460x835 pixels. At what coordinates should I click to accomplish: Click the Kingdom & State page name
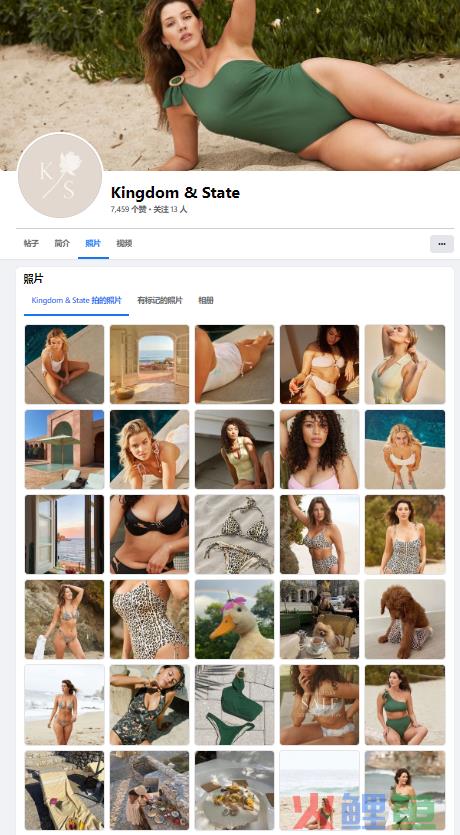175,192
